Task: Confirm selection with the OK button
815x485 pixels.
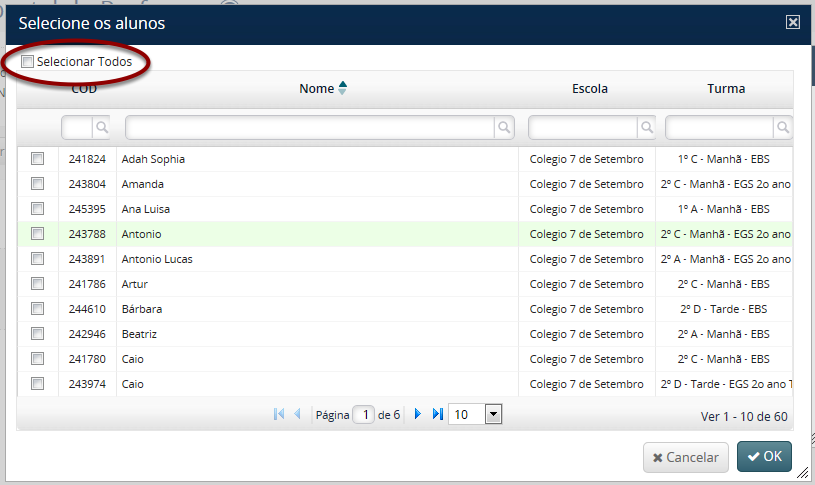Action: (x=764, y=457)
